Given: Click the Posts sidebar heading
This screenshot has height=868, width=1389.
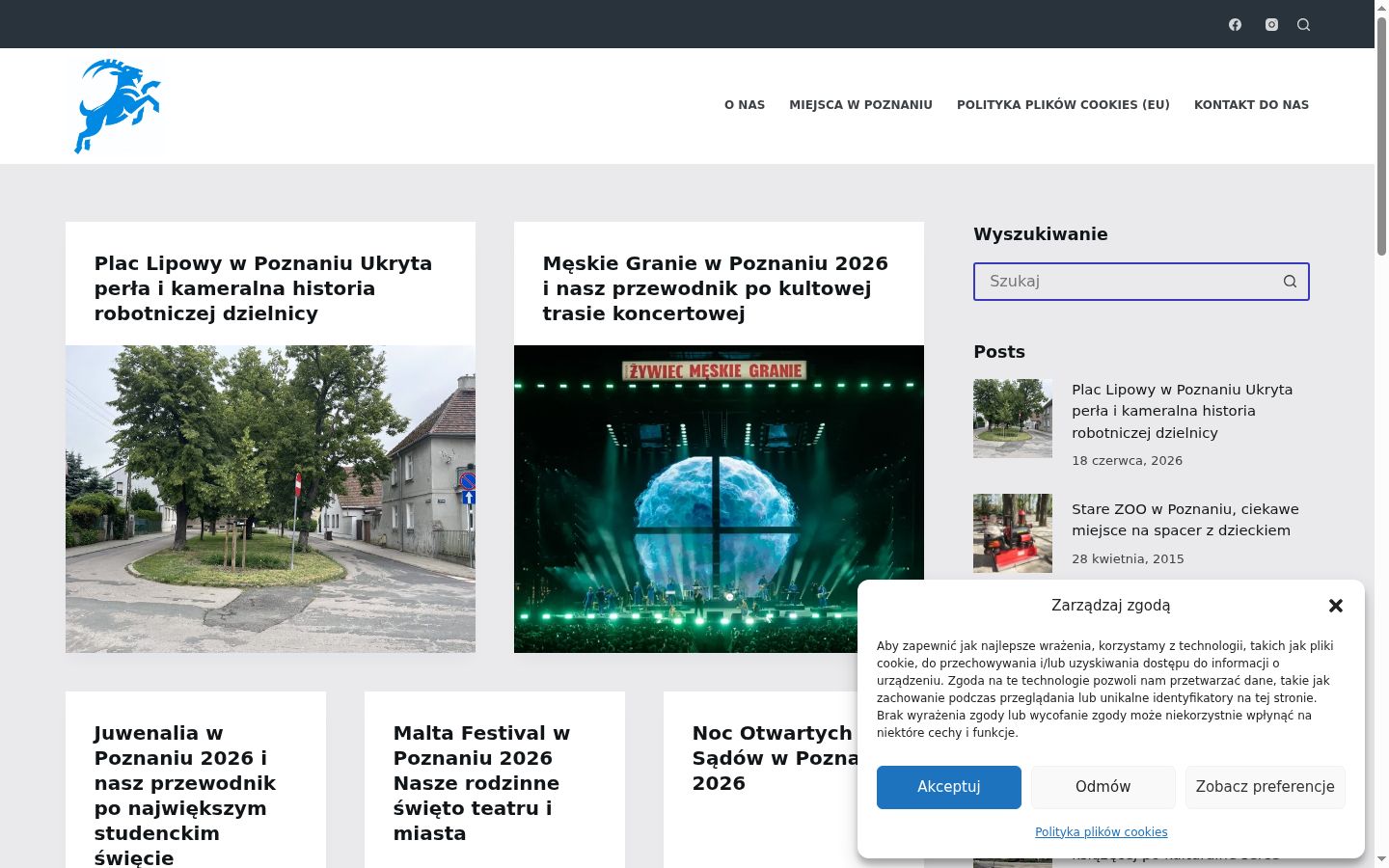Looking at the screenshot, I should 999,352.
